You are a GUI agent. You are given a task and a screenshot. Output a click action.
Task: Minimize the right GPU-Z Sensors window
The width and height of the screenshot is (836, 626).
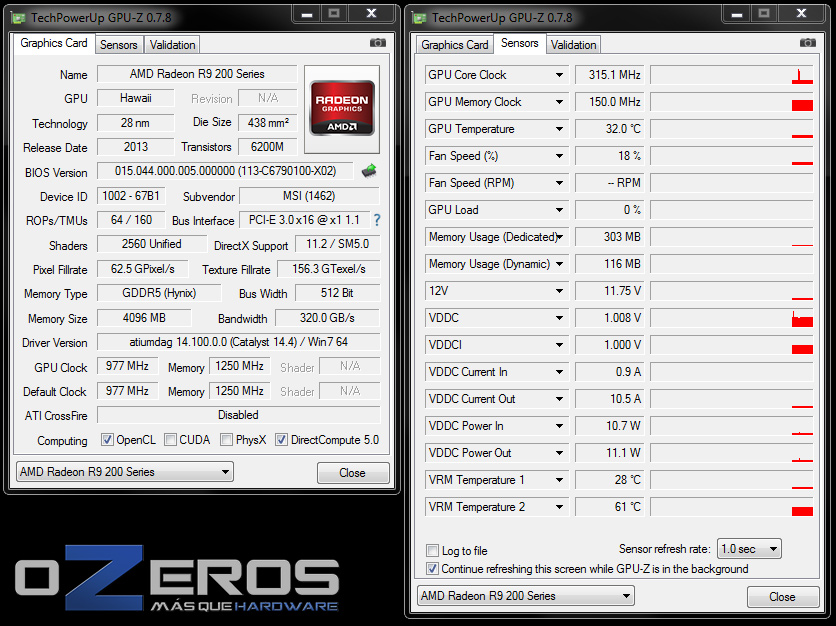tap(737, 14)
